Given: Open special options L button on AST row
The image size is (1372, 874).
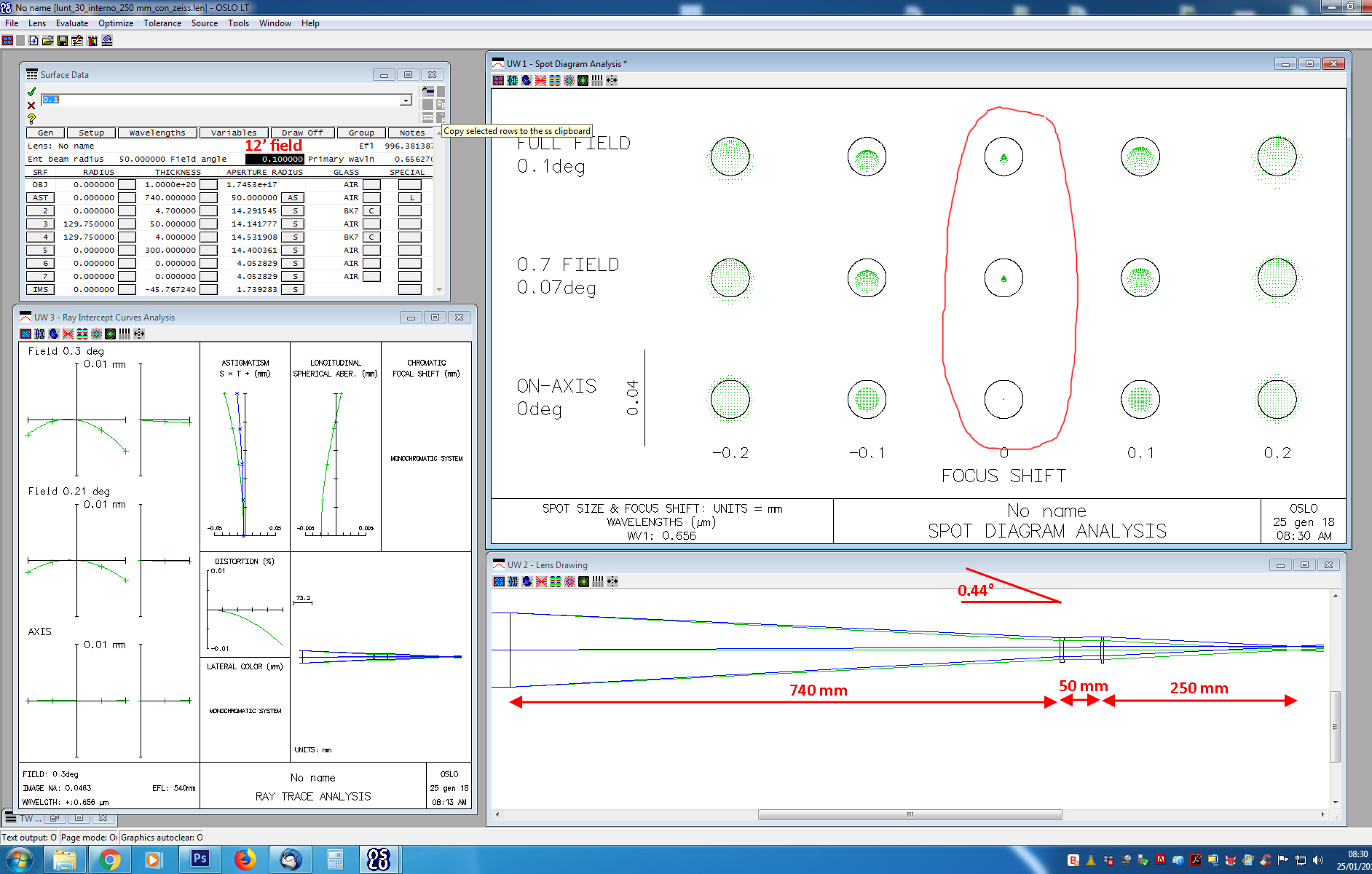Looking at the screenshot, I should pos(410,197).
